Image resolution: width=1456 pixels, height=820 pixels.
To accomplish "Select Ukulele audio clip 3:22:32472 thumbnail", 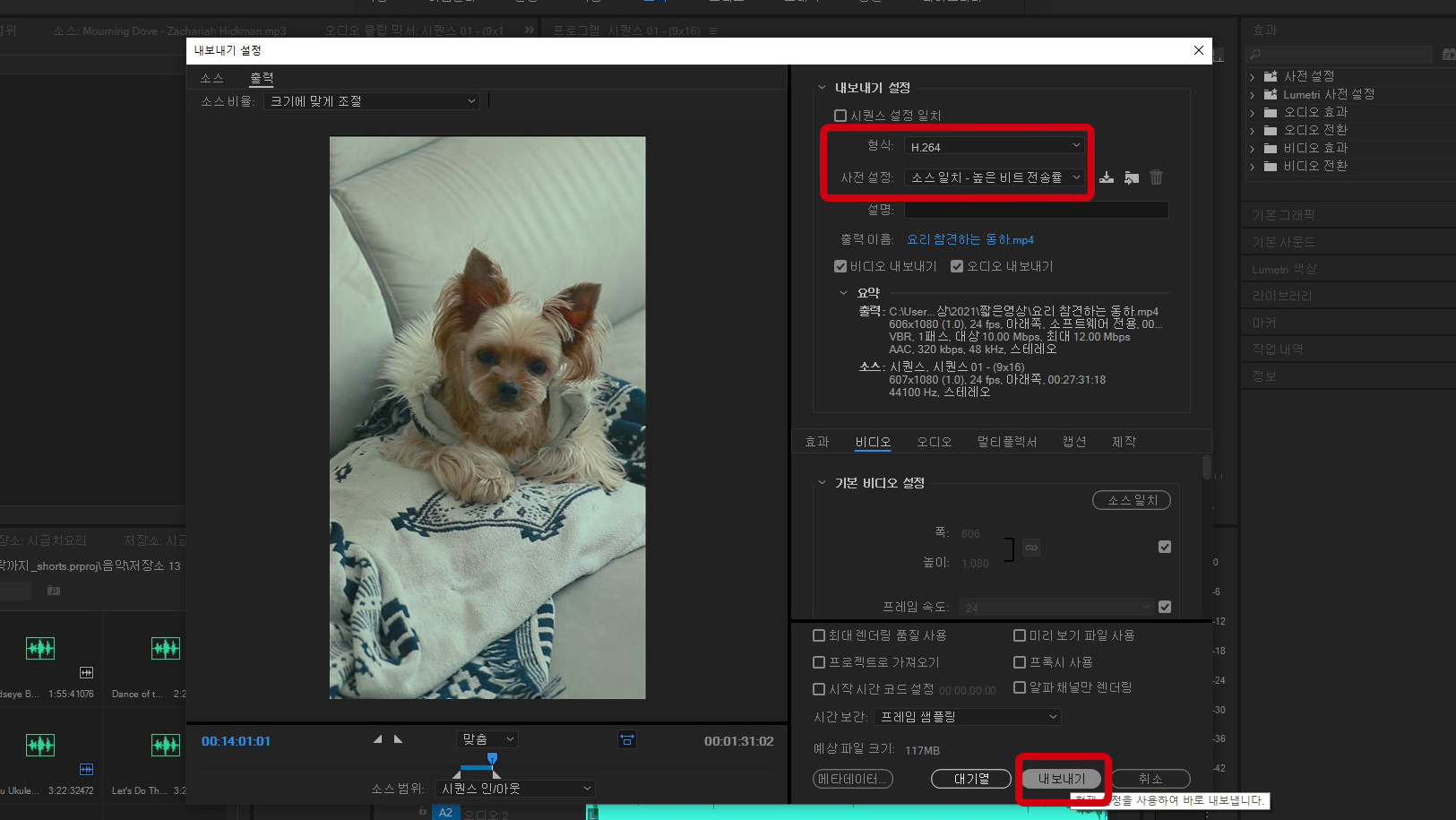I will click(40, 745).
